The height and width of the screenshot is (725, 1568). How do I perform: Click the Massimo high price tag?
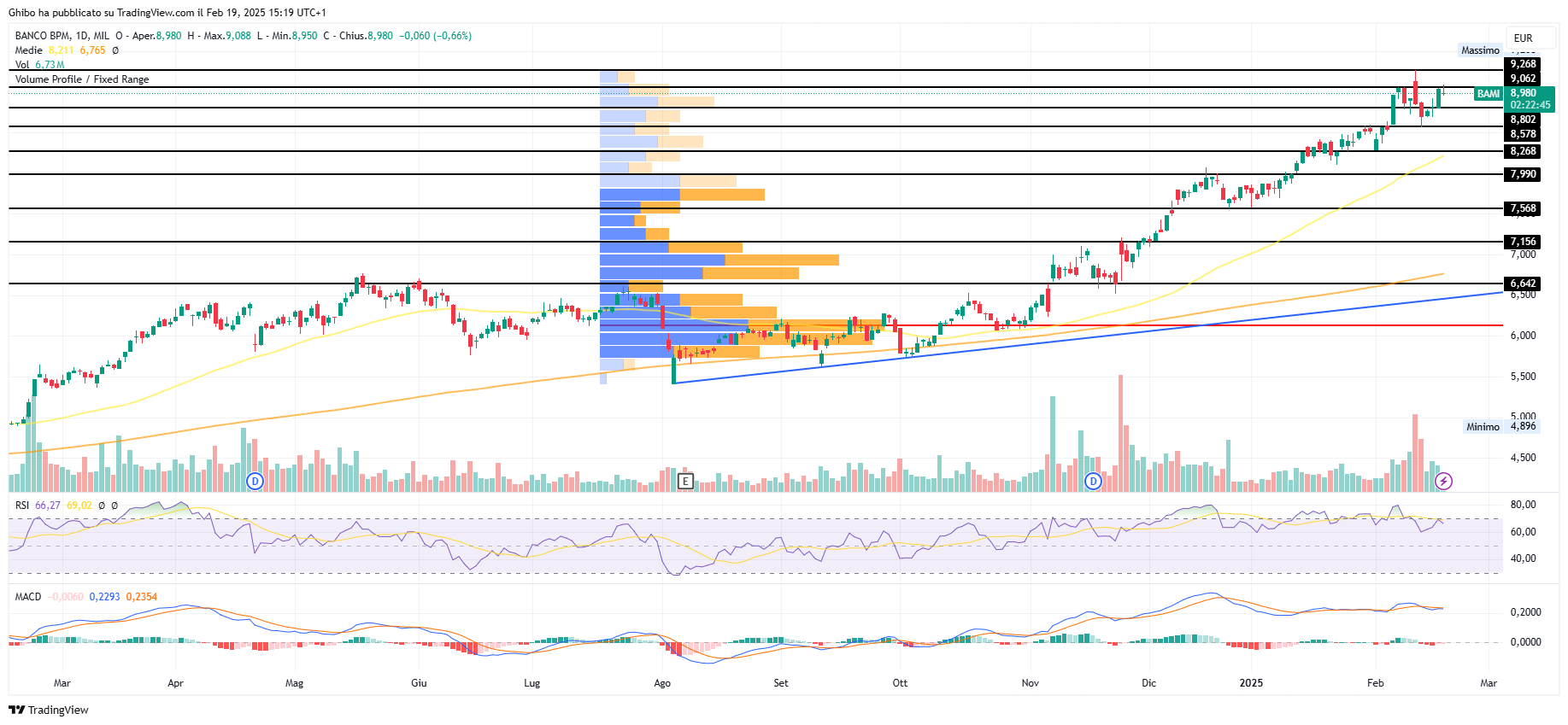click(1480, 50)
